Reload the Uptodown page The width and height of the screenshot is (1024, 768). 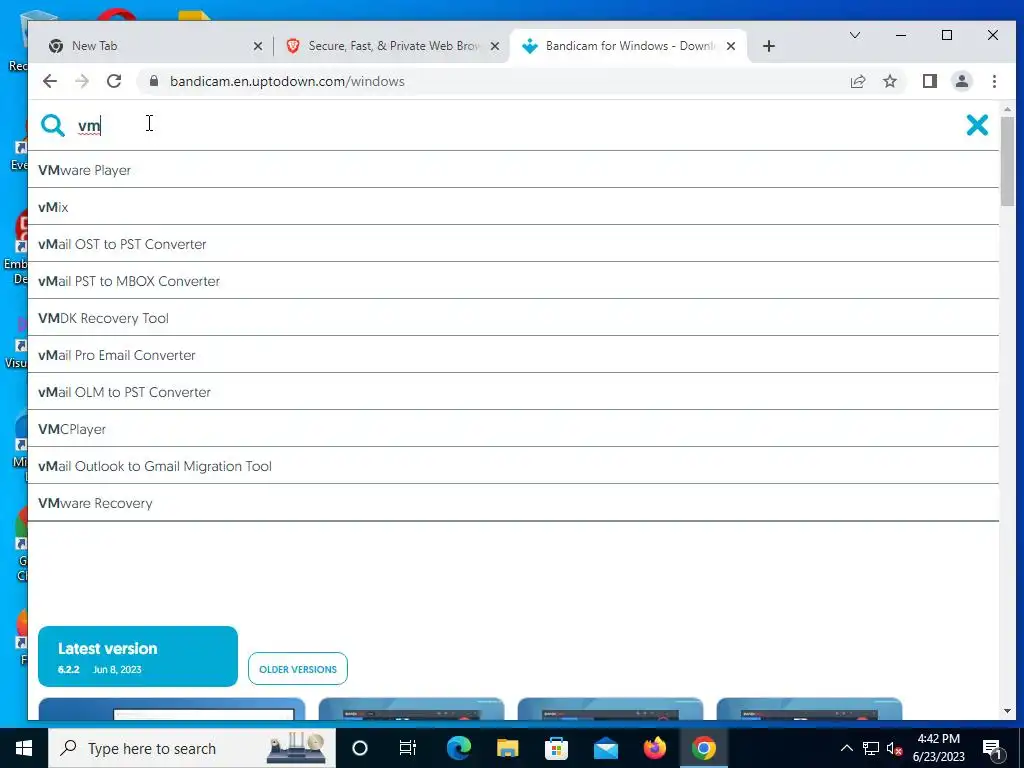click(114, 81)
